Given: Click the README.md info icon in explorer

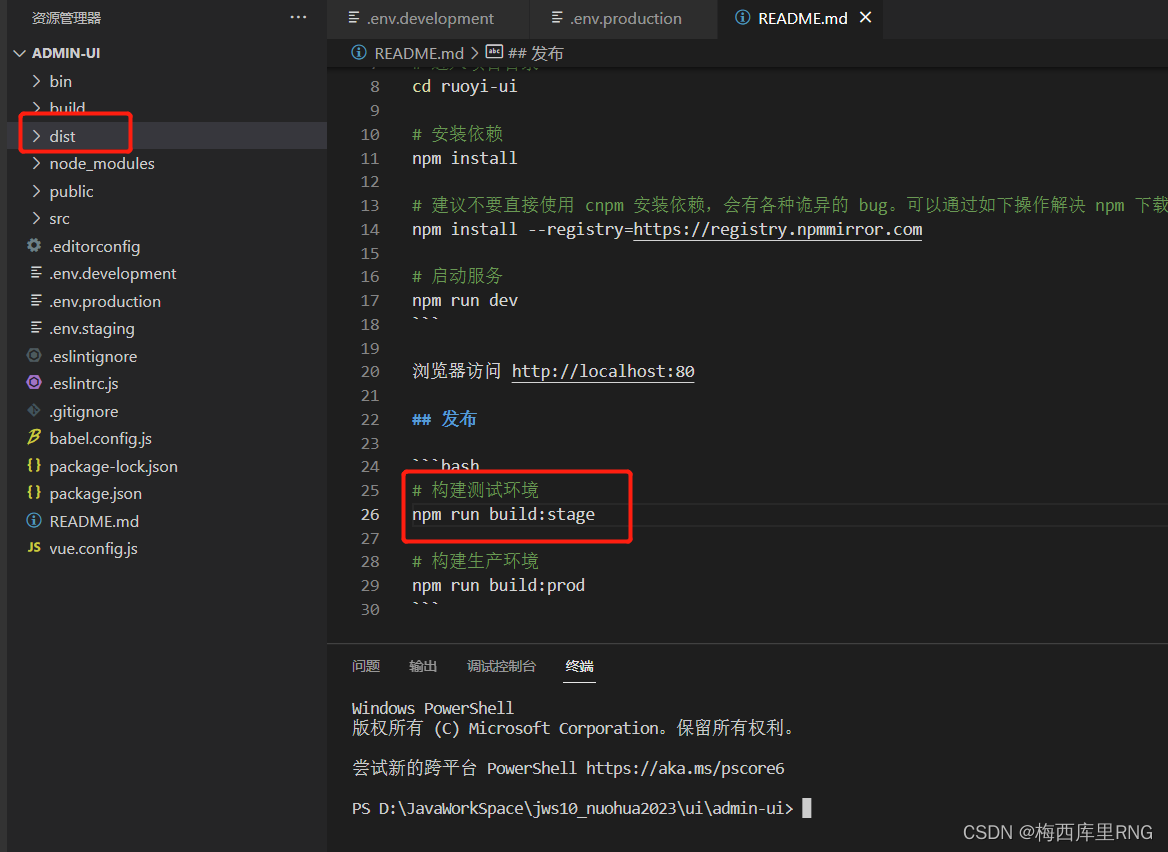Looking at the screenshot, I should (x=34, y=521).
